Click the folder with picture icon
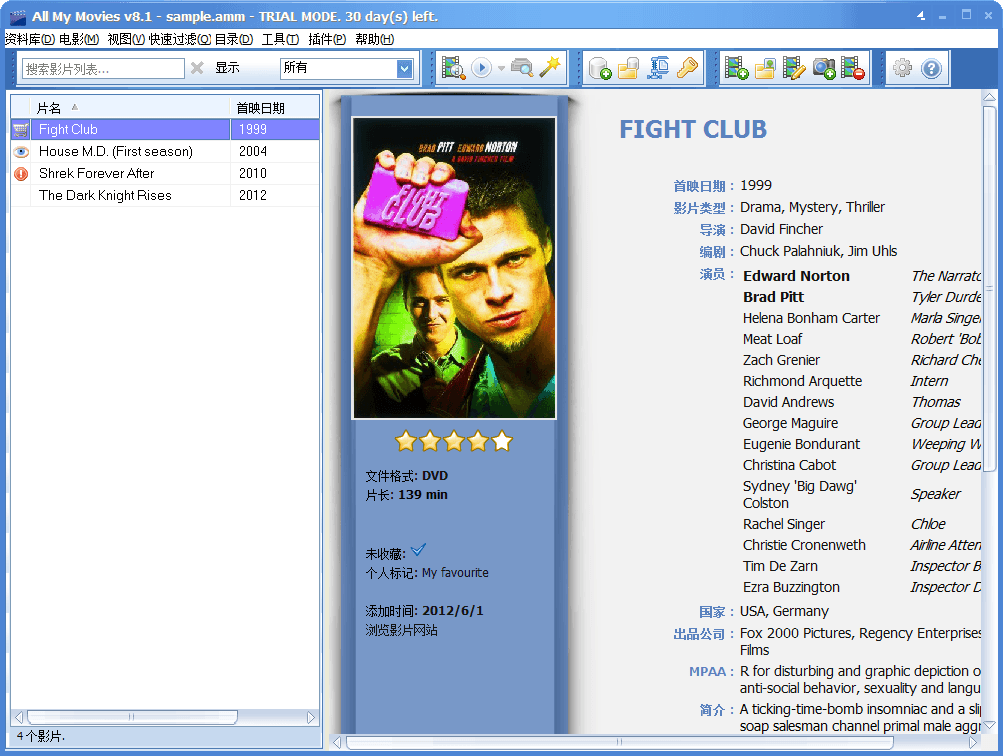The height and width of the screenshot is (756, 1003). coord(765,68)
